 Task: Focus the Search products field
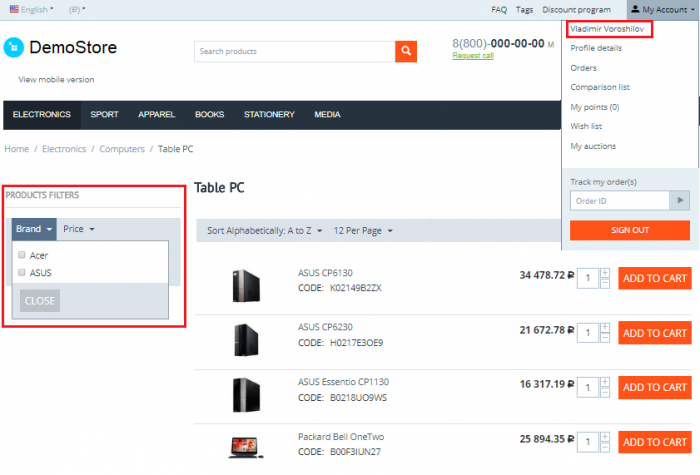point(295,51)
